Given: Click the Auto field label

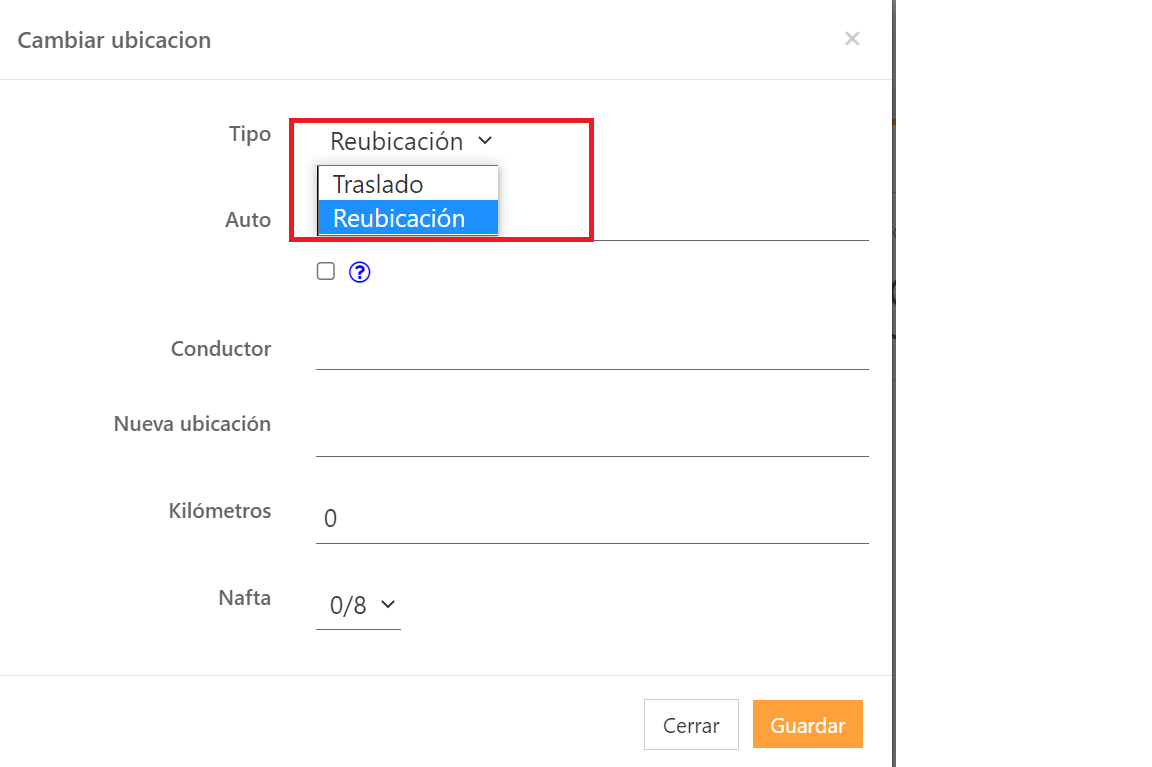Looking at the screenshot, I should (x=248, y=220).
